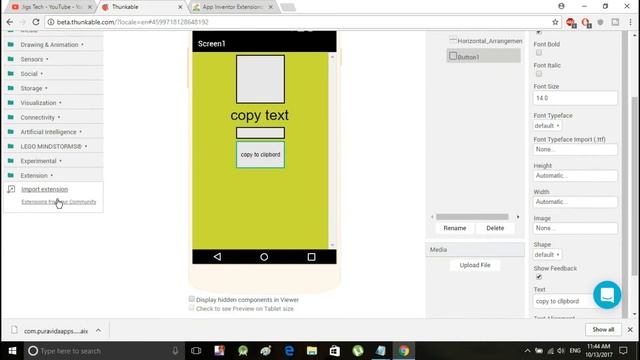
Task: Open Chrome menu with three dots
Action: tap(631, 22)
